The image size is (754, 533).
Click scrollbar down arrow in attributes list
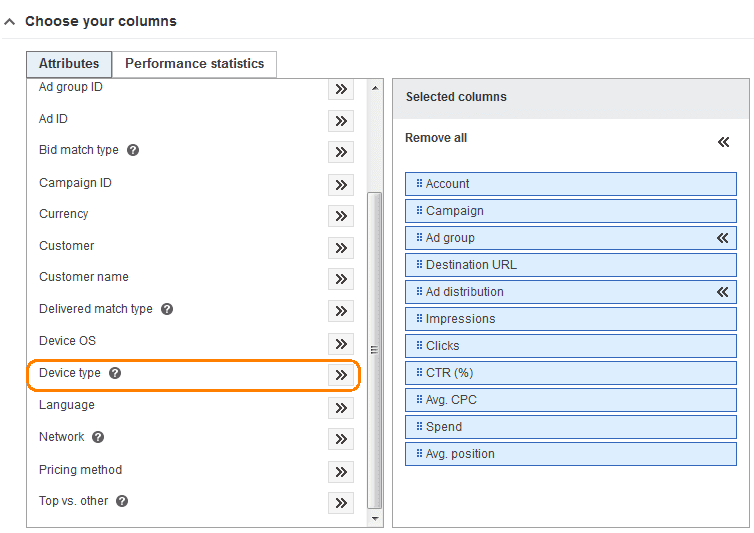375,519
